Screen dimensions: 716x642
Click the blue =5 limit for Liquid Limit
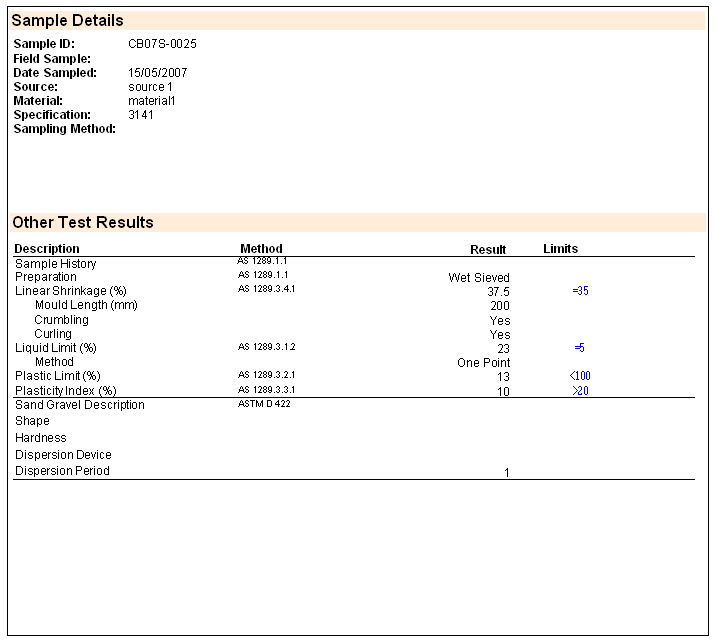coord(578,348)
